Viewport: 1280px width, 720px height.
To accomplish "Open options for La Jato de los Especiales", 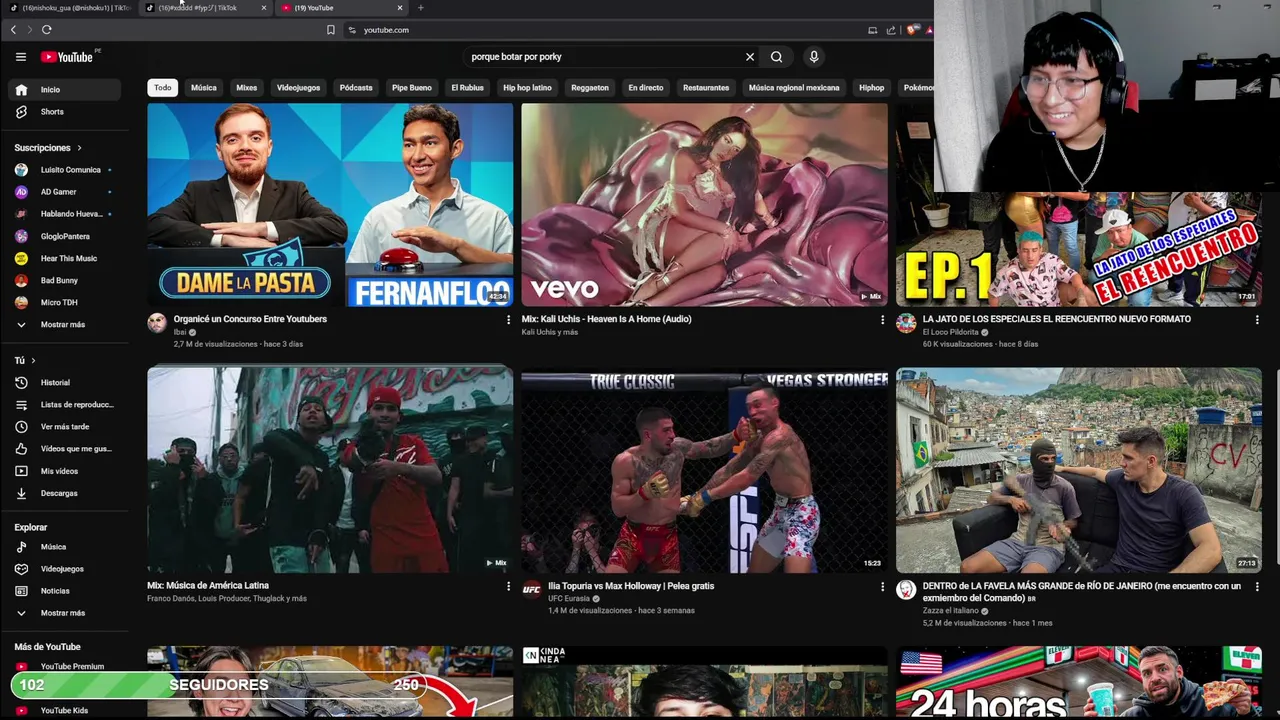I will (x=1257, y=320).
